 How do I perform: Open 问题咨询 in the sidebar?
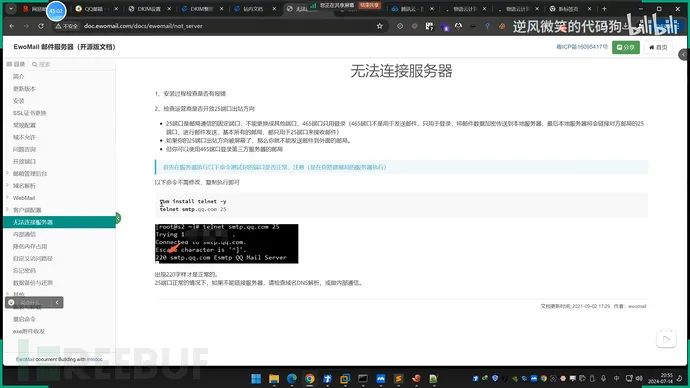tap(24, 150)
